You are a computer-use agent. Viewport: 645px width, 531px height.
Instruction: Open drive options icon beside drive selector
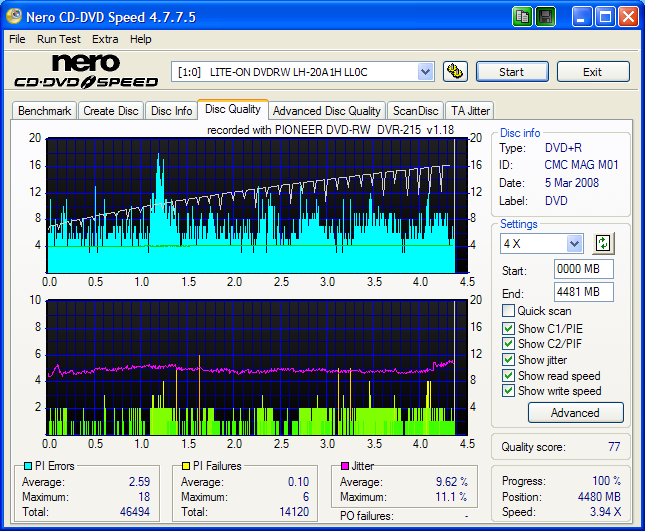[x=455, y=72]
